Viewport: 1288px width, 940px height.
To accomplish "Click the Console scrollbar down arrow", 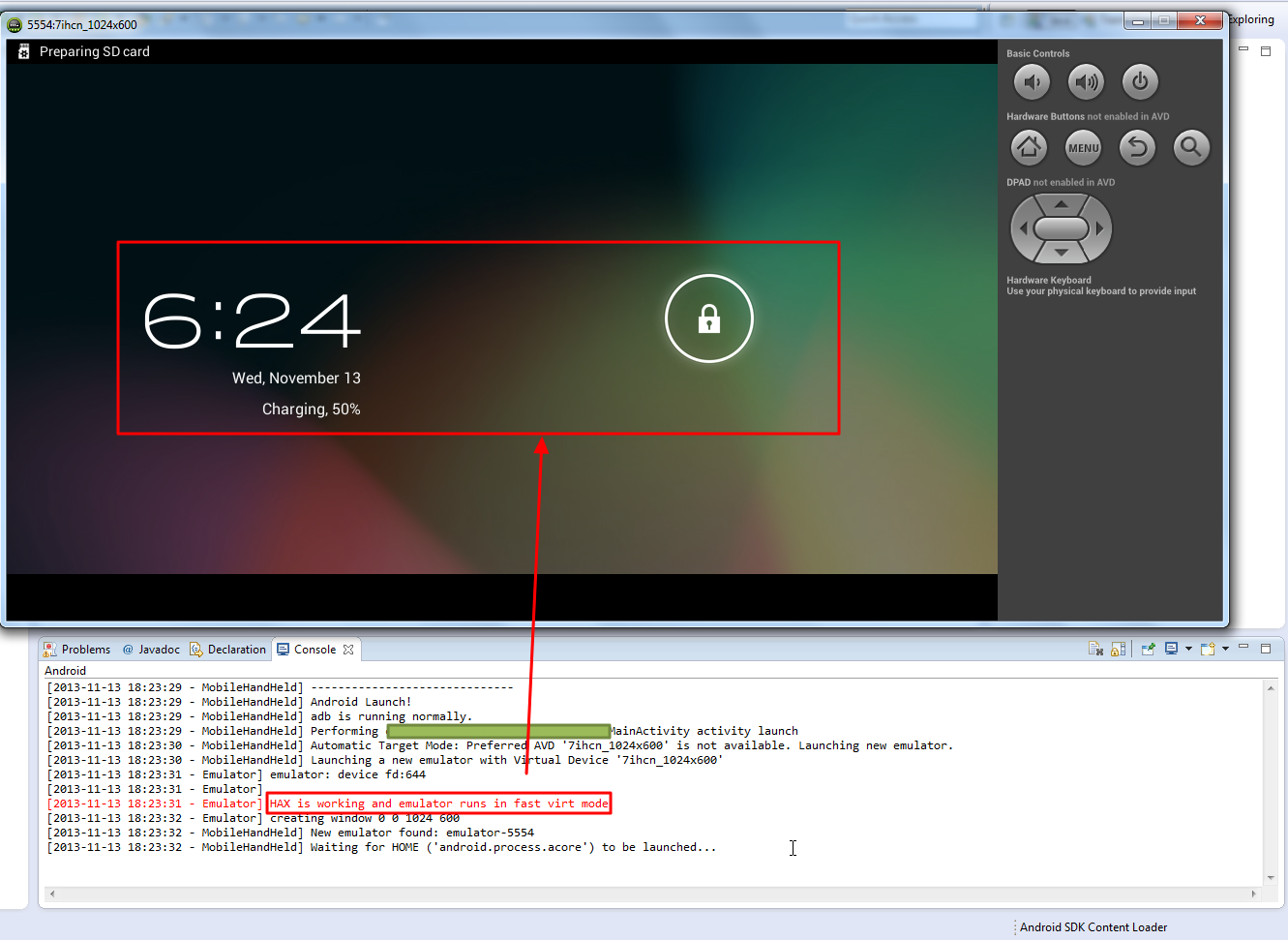I will point(1271,878).
